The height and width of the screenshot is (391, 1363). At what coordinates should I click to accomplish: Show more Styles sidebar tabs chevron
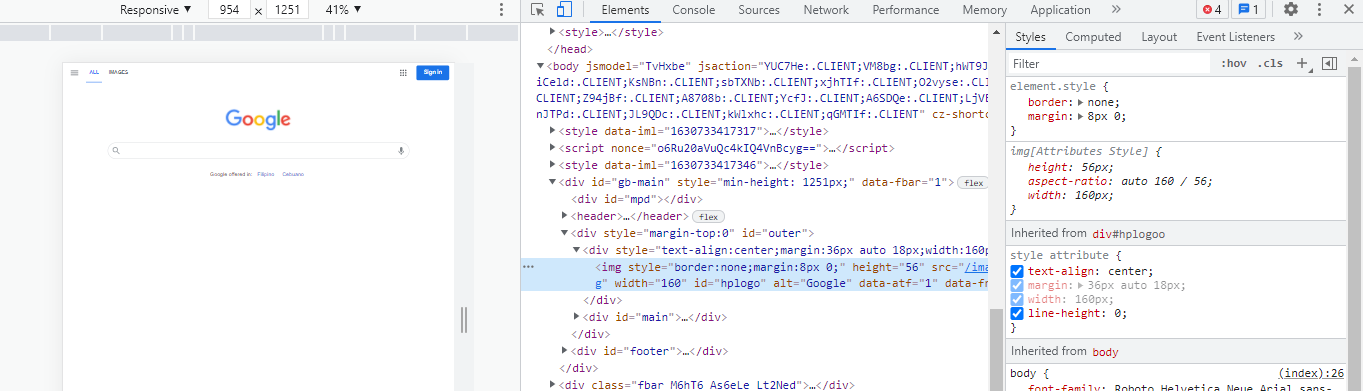(x=1298, y=37)
